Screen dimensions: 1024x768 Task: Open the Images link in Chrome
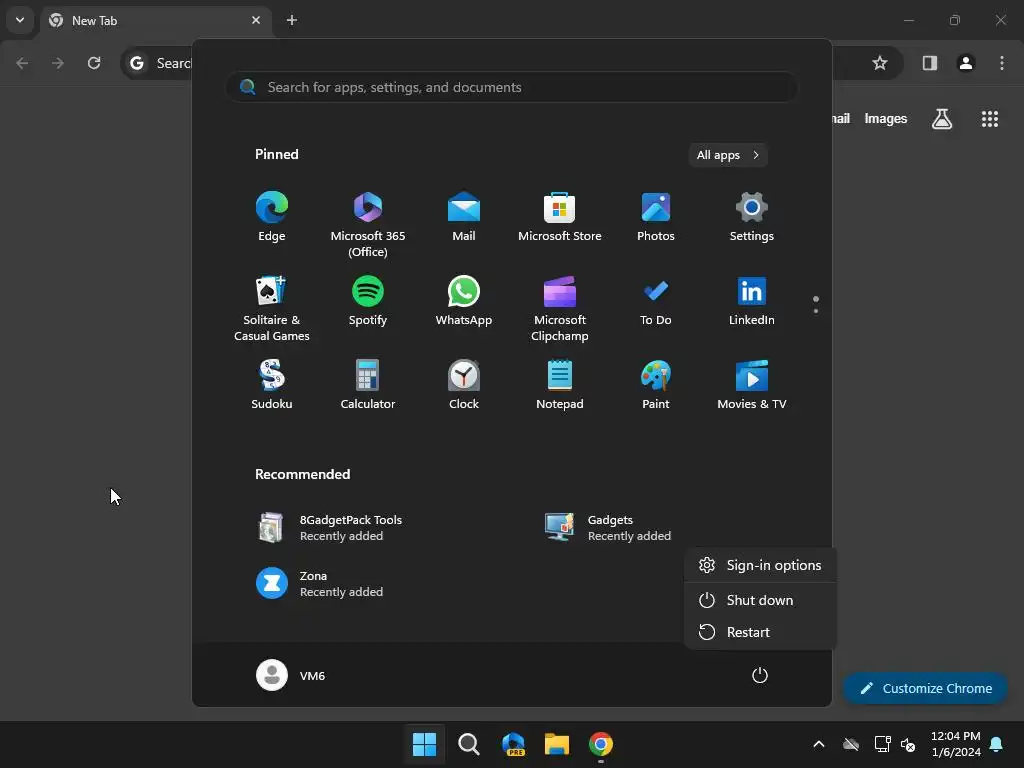point(886,119)
